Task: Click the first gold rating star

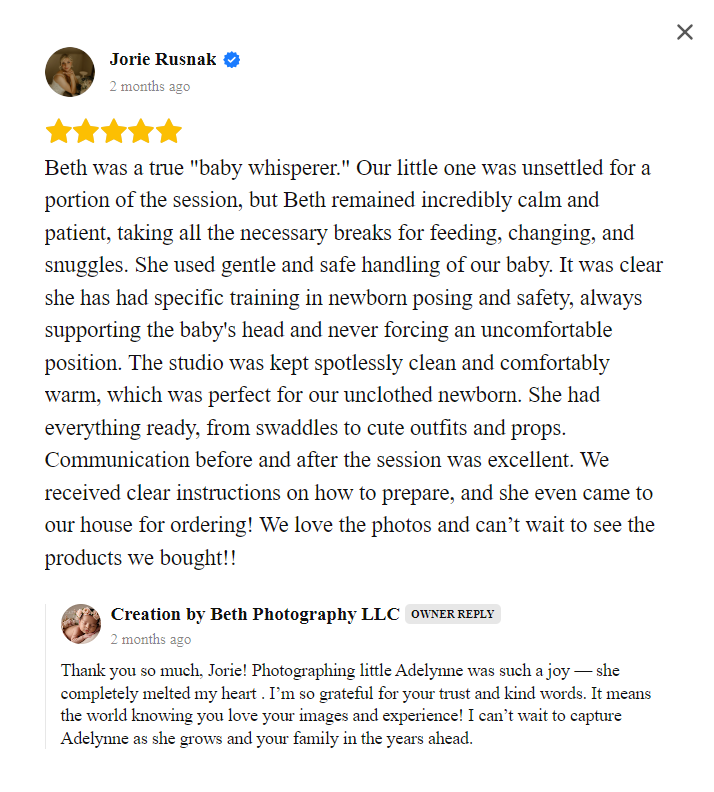Action: tap(58, 131)
